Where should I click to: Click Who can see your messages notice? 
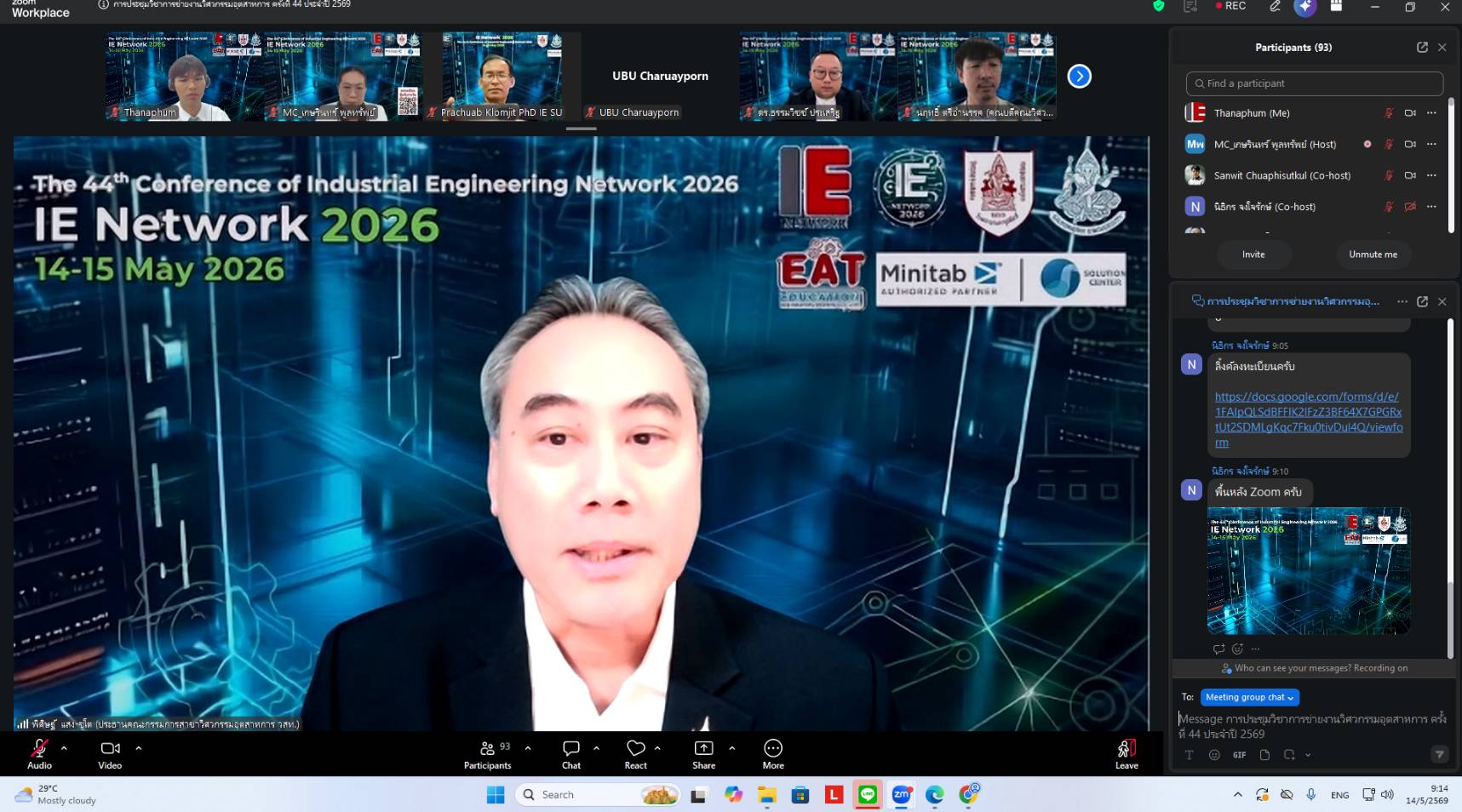tap(1314, 668)
